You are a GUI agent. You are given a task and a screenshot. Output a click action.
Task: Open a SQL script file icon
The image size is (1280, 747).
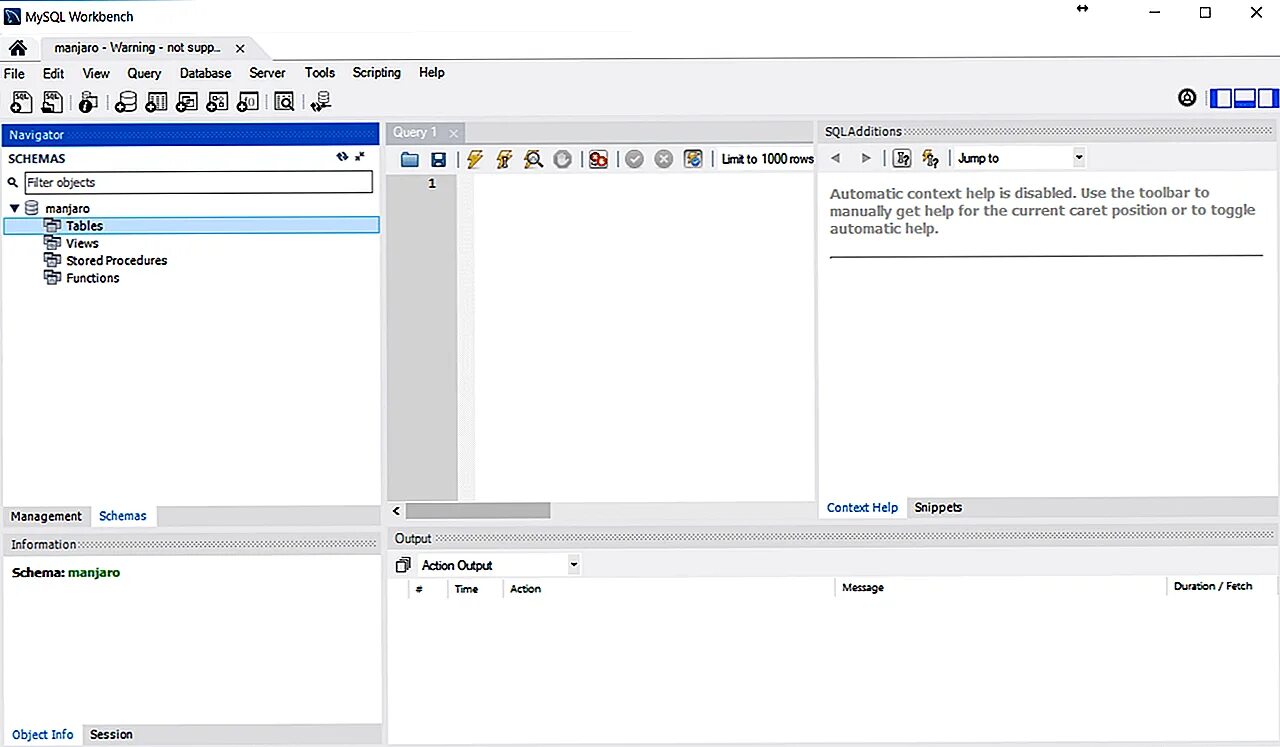pyautogui.click(x=52, y=102)
